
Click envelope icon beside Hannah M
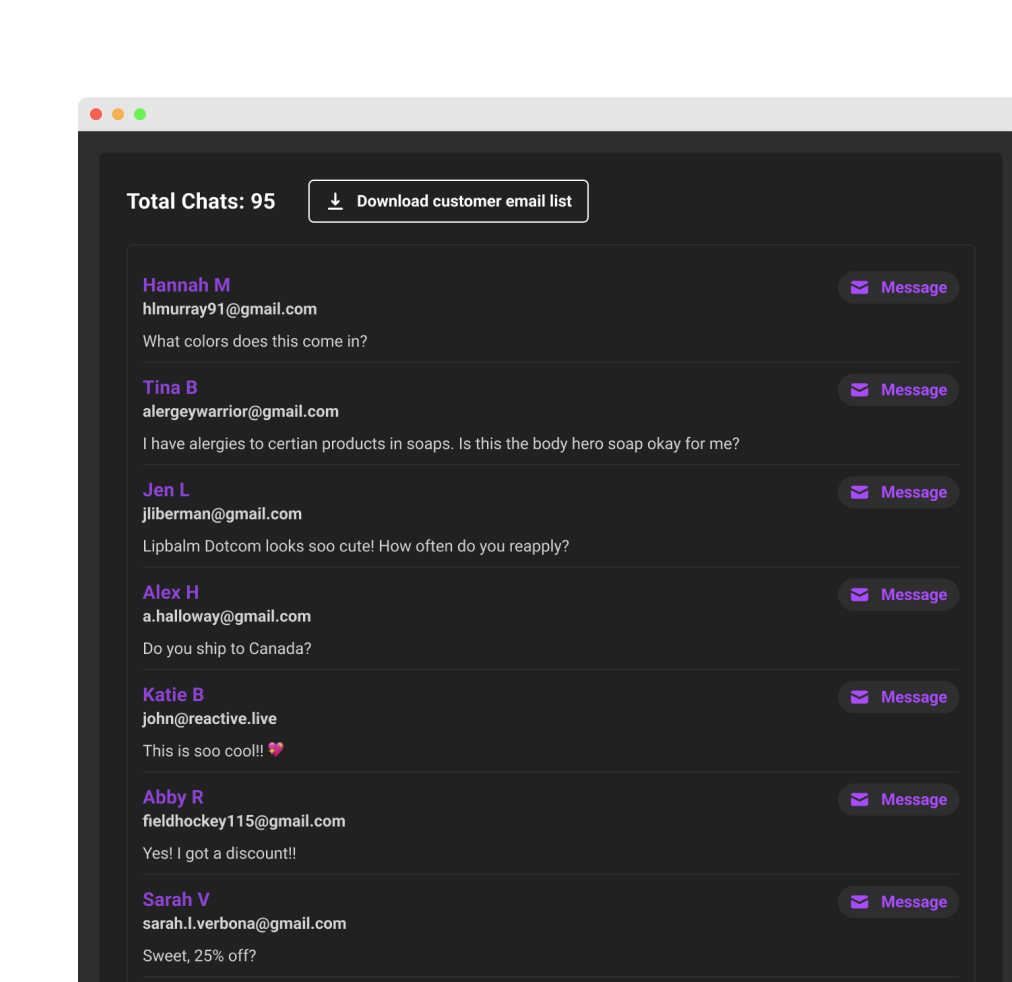click(859, 288)
